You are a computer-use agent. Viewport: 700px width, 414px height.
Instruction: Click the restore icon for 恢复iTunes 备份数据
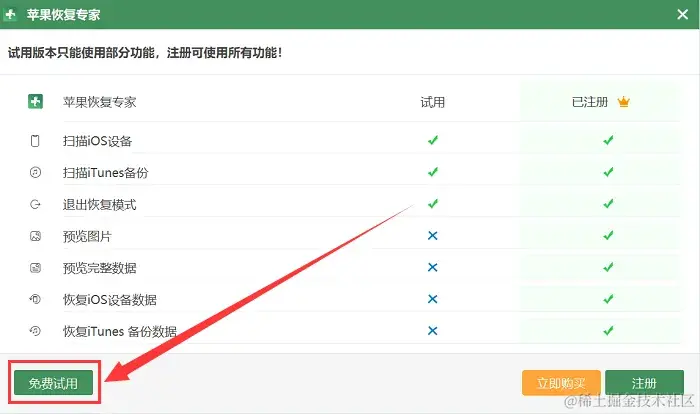(35, 331)
